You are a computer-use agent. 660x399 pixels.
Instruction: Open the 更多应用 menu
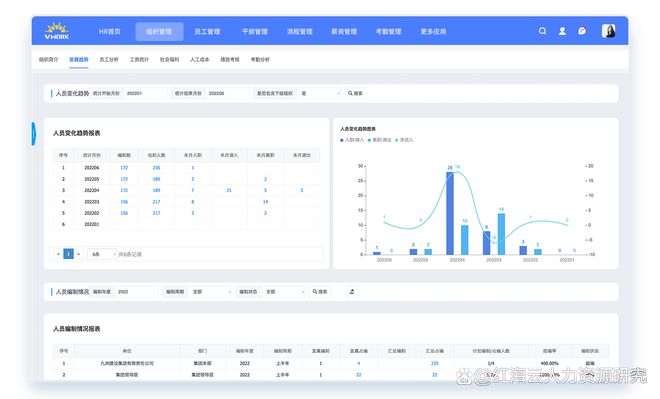click(x=433, y=32)
